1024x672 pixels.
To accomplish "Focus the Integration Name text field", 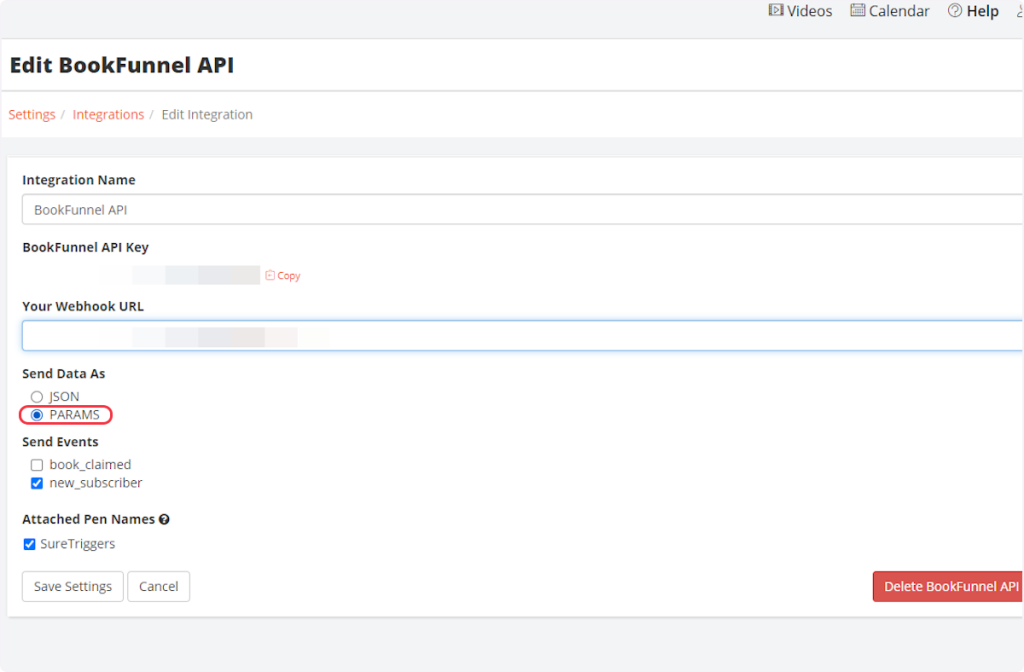I will (x=520, y=210).
